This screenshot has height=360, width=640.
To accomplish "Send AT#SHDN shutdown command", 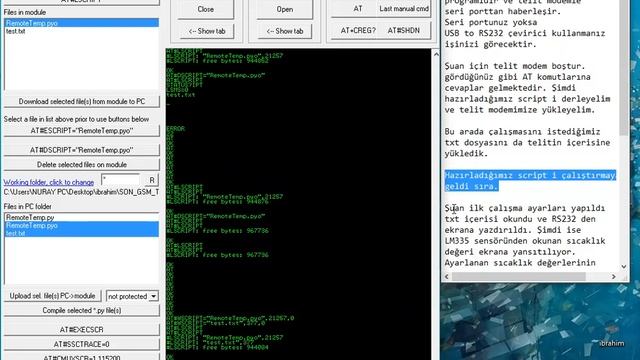I will (x=404, y=31).
